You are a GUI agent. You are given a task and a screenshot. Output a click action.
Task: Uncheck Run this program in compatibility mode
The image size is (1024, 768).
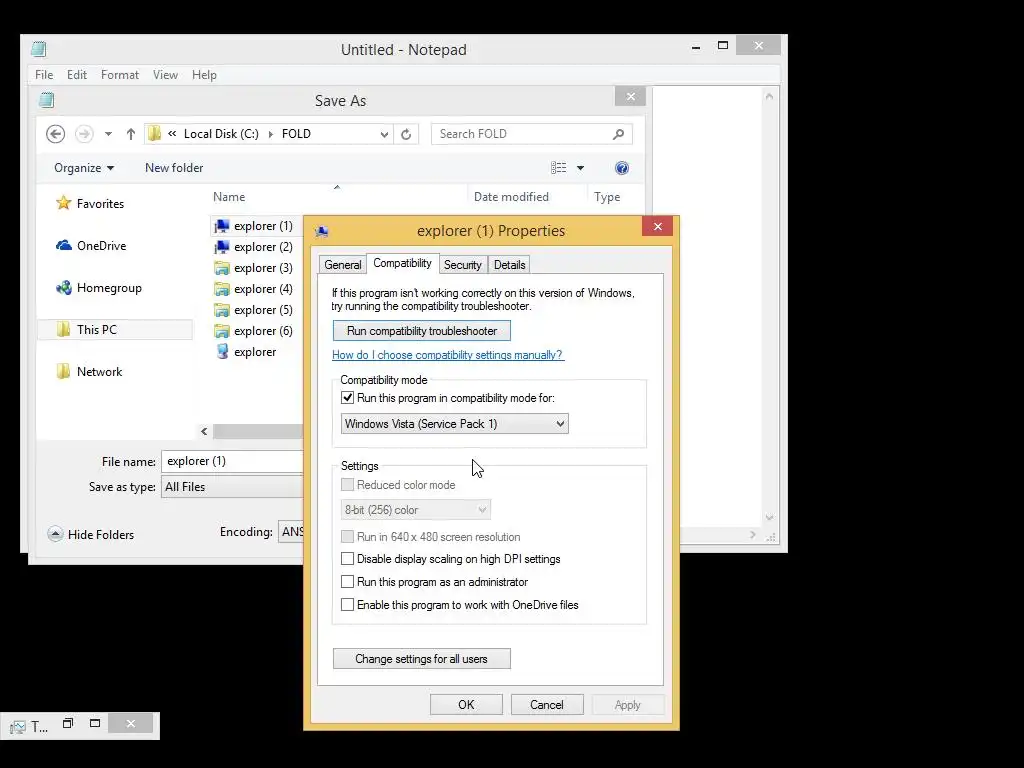tap(347, 398)
